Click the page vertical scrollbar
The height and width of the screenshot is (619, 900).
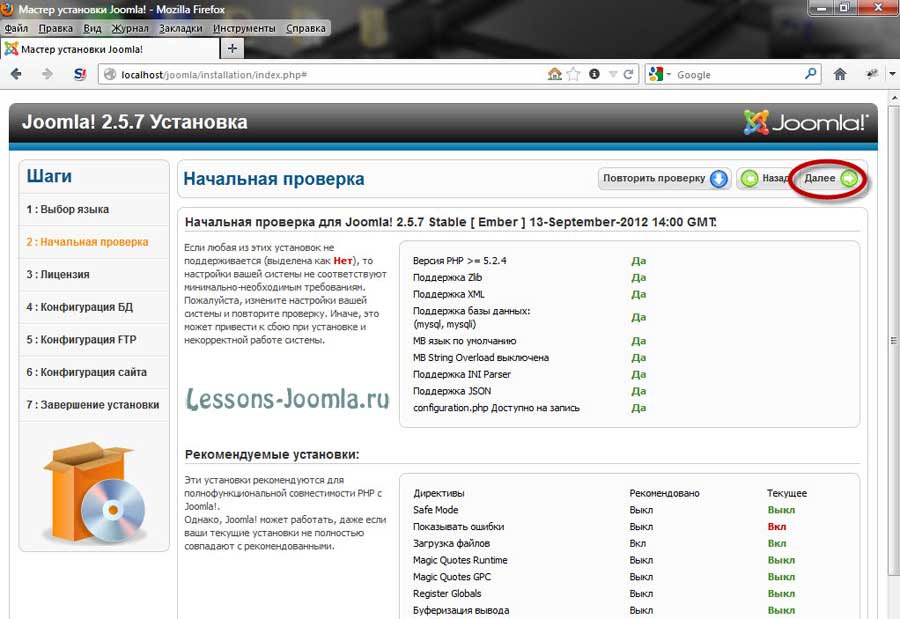pyautogui.click(x=894, y=340)
